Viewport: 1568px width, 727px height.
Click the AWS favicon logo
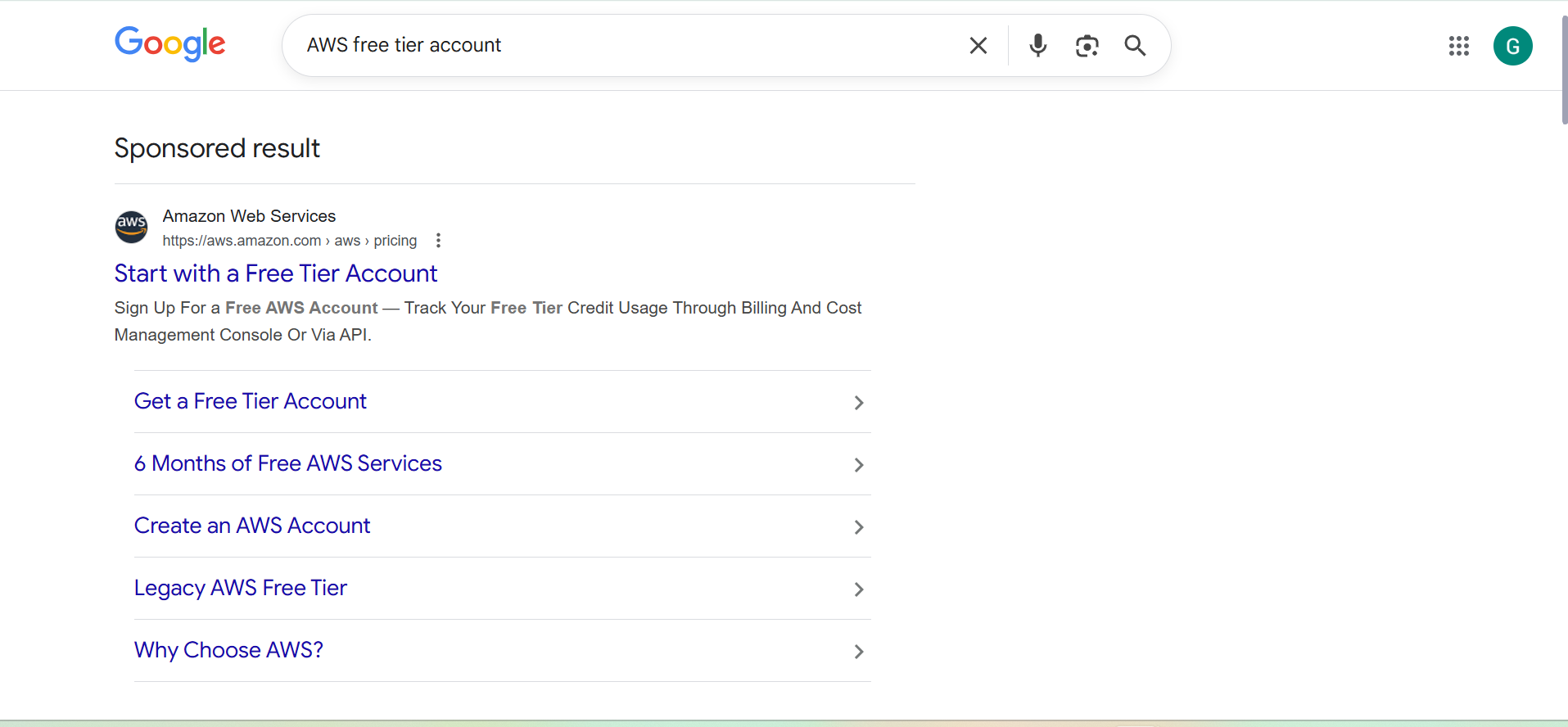131,227
